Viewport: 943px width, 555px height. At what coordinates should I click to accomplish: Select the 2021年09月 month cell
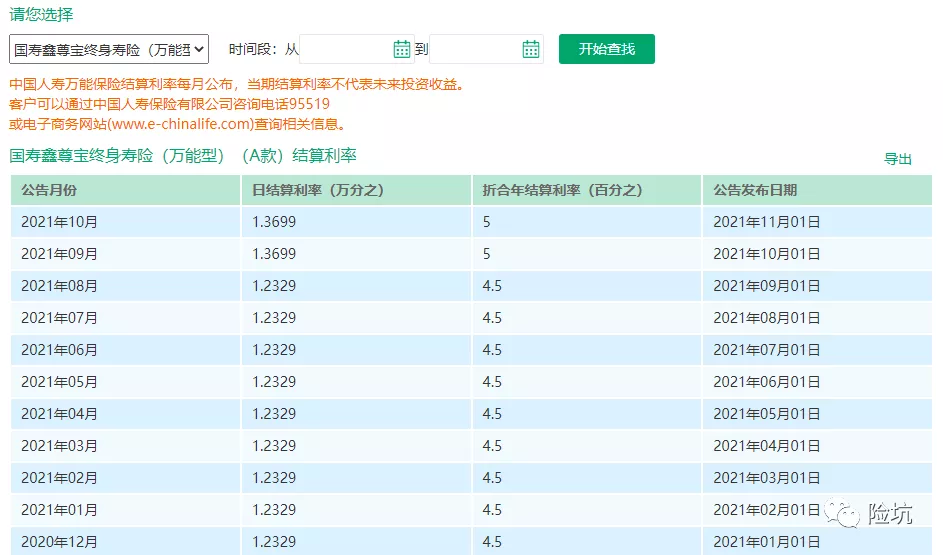125,254
